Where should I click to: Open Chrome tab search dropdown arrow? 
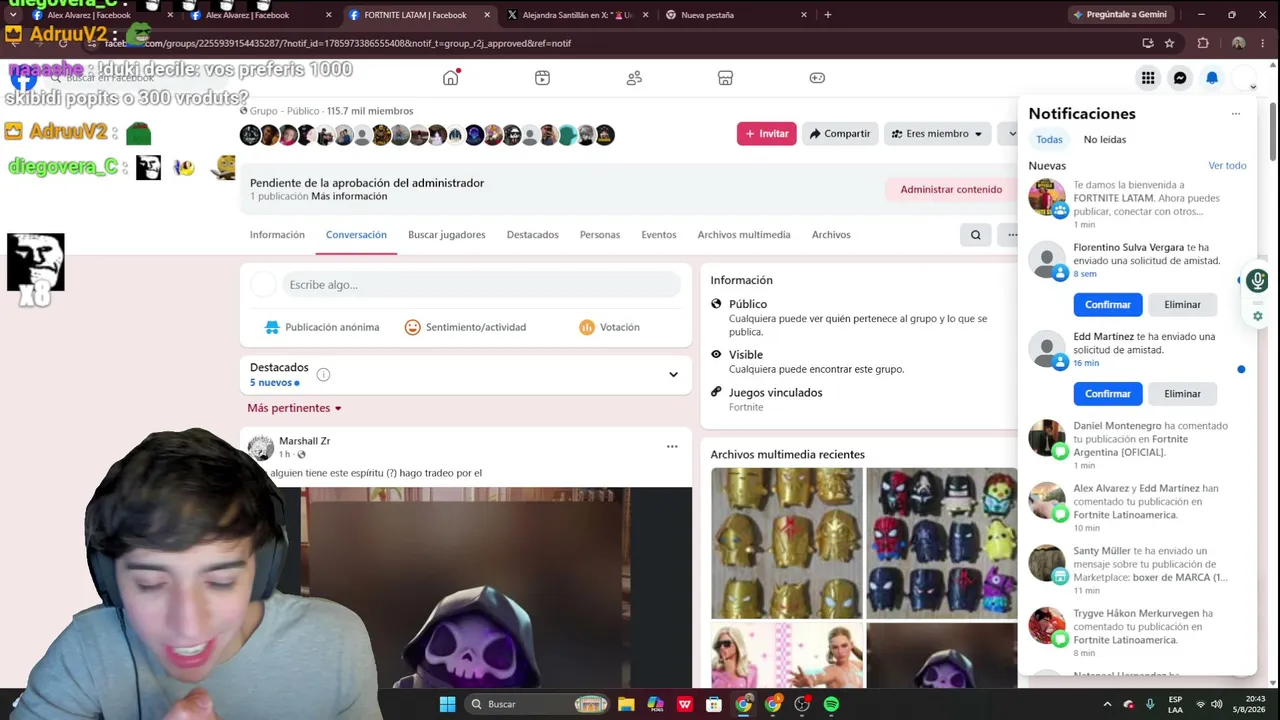(x=12, y=15)
